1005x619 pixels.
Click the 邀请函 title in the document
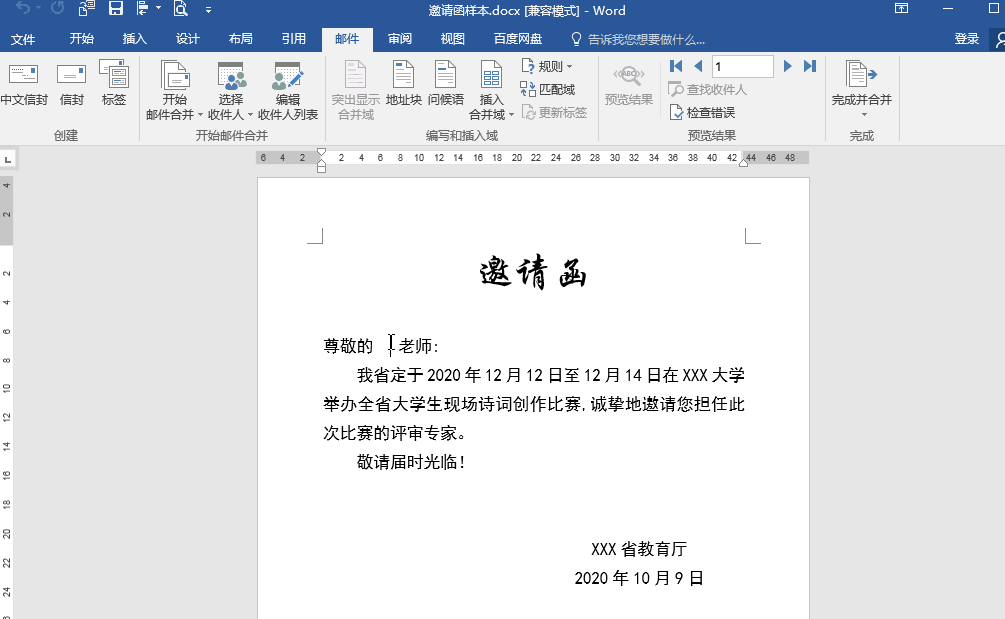coord(533,272)
